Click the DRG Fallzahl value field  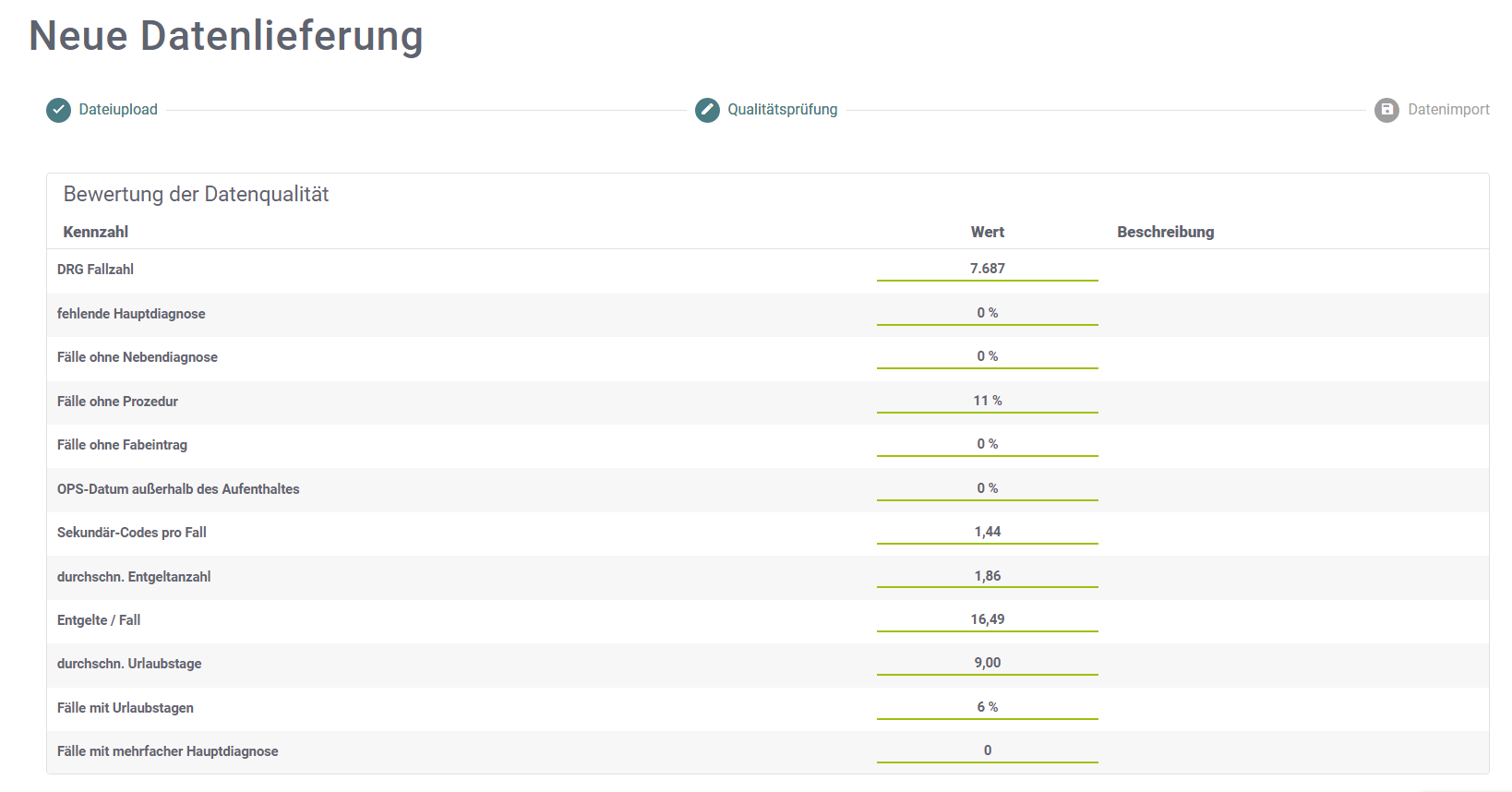(987, 269)
